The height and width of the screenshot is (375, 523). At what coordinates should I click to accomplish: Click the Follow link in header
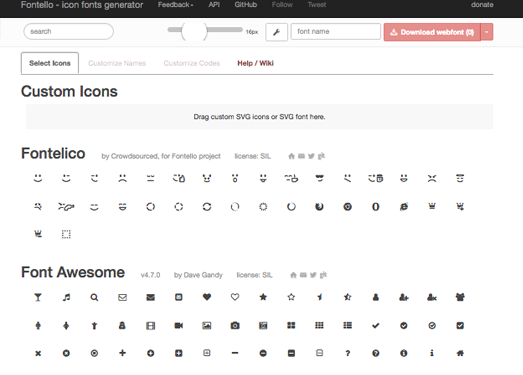[282, 5]
